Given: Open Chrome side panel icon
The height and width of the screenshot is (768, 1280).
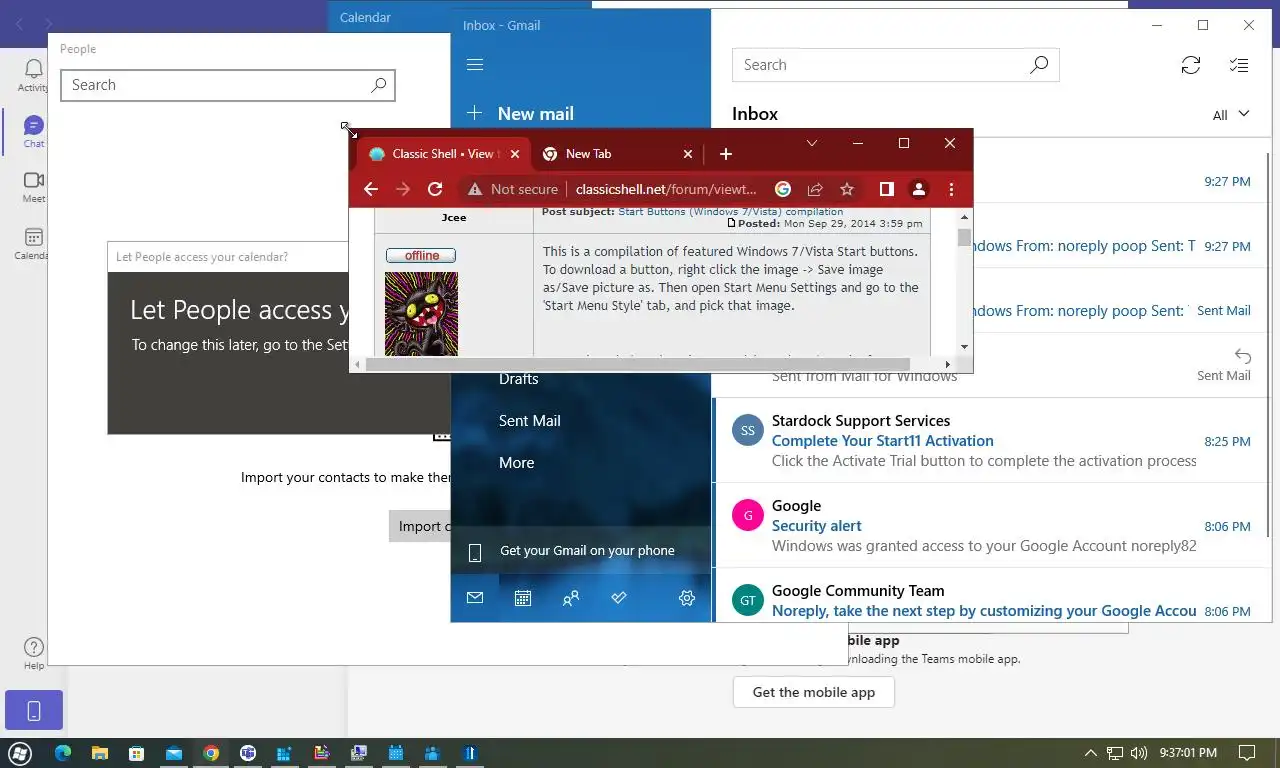Looking at the screenshot, I should point(886,189).
